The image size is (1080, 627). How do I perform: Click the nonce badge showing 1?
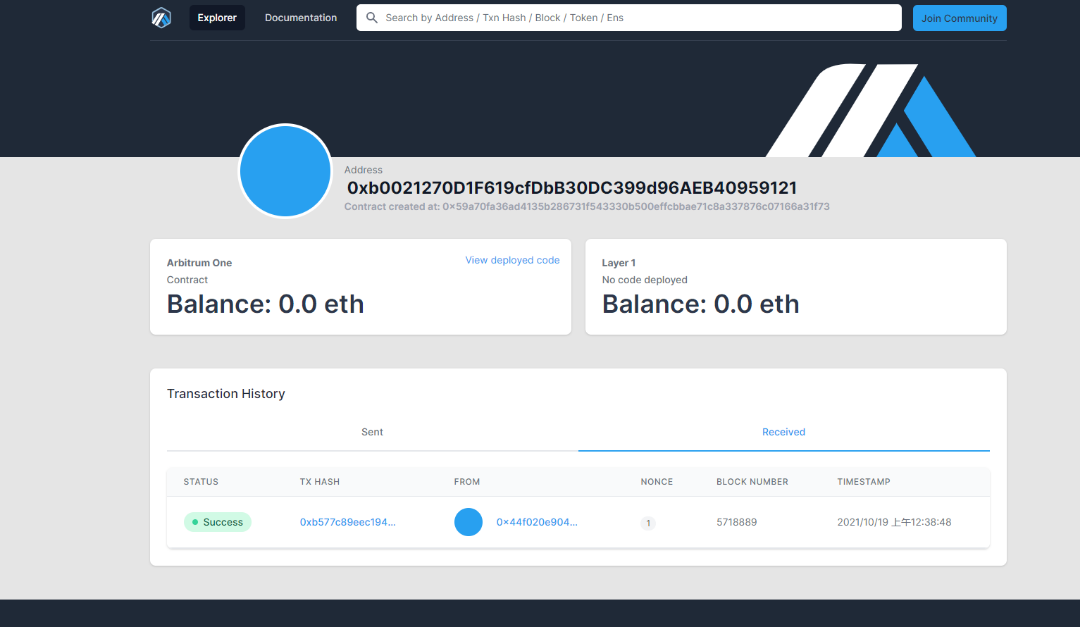[648, 523]
